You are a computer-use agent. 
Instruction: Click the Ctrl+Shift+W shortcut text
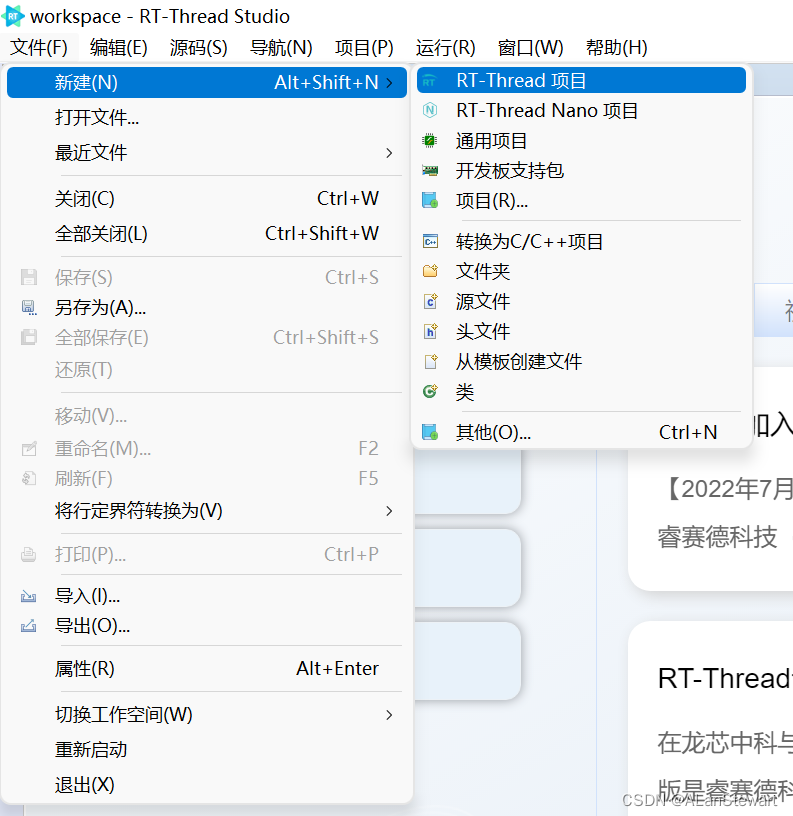click(322, 234)
